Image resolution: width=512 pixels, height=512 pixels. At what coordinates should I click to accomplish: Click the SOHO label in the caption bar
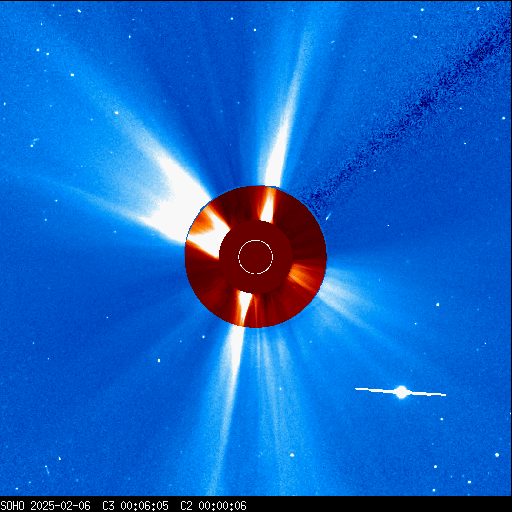point(12,506)
